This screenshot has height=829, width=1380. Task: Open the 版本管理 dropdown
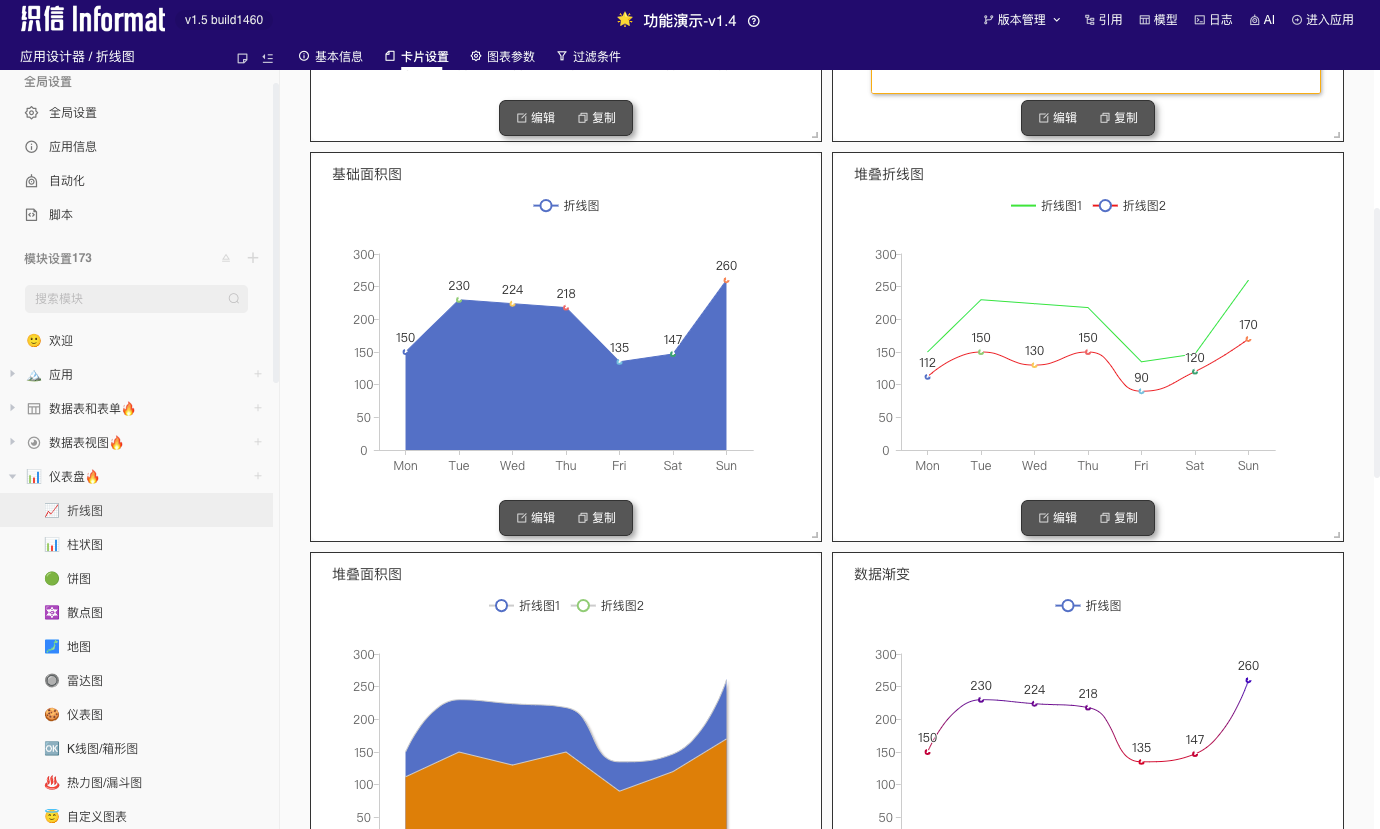(1022, 20)
